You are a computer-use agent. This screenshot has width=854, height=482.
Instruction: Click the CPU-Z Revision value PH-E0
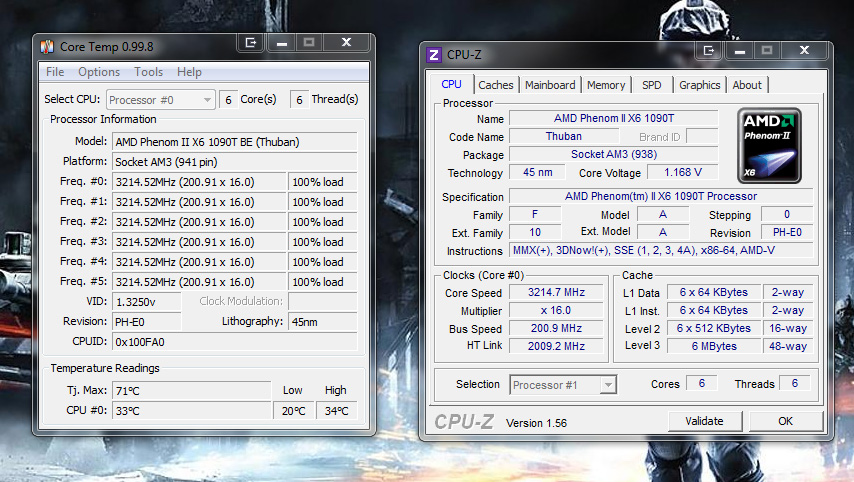(x=787, y=233)
